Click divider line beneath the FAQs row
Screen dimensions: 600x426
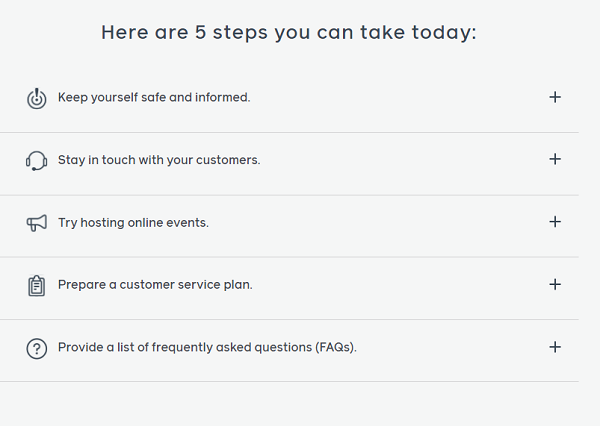[289, 382]
